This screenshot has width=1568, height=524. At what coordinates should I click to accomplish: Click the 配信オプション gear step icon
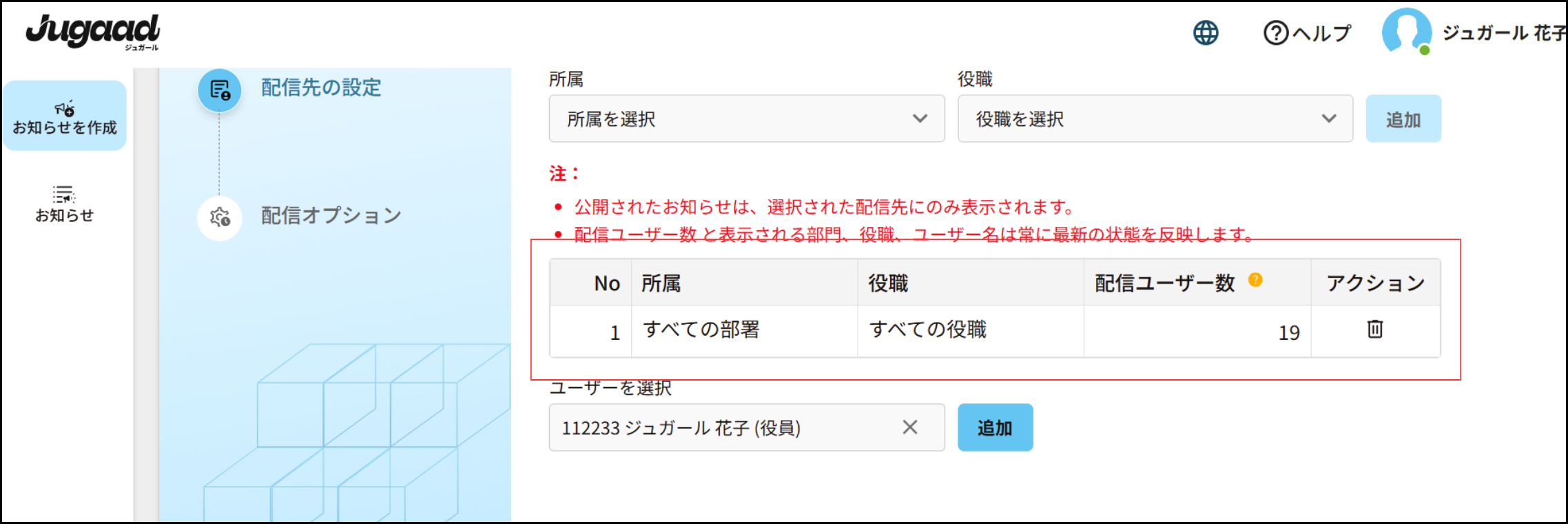click(x=220, y=218)
